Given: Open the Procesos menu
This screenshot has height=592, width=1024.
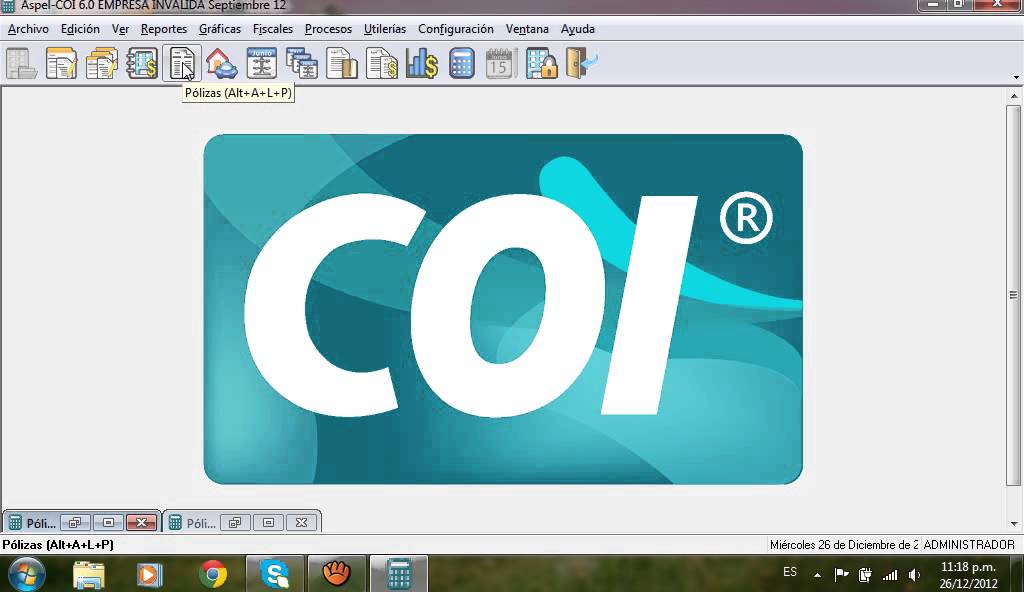Looking at the screenshot, I should [328, 29].
